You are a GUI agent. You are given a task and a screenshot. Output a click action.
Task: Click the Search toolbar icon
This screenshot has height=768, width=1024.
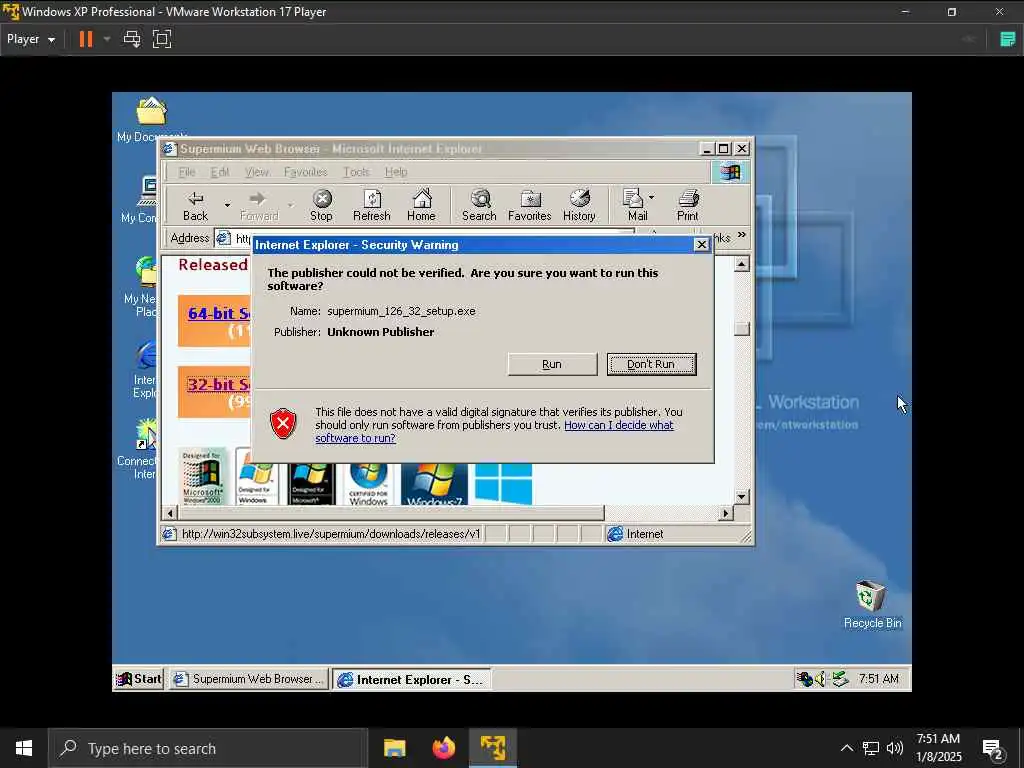pos(479,205)
